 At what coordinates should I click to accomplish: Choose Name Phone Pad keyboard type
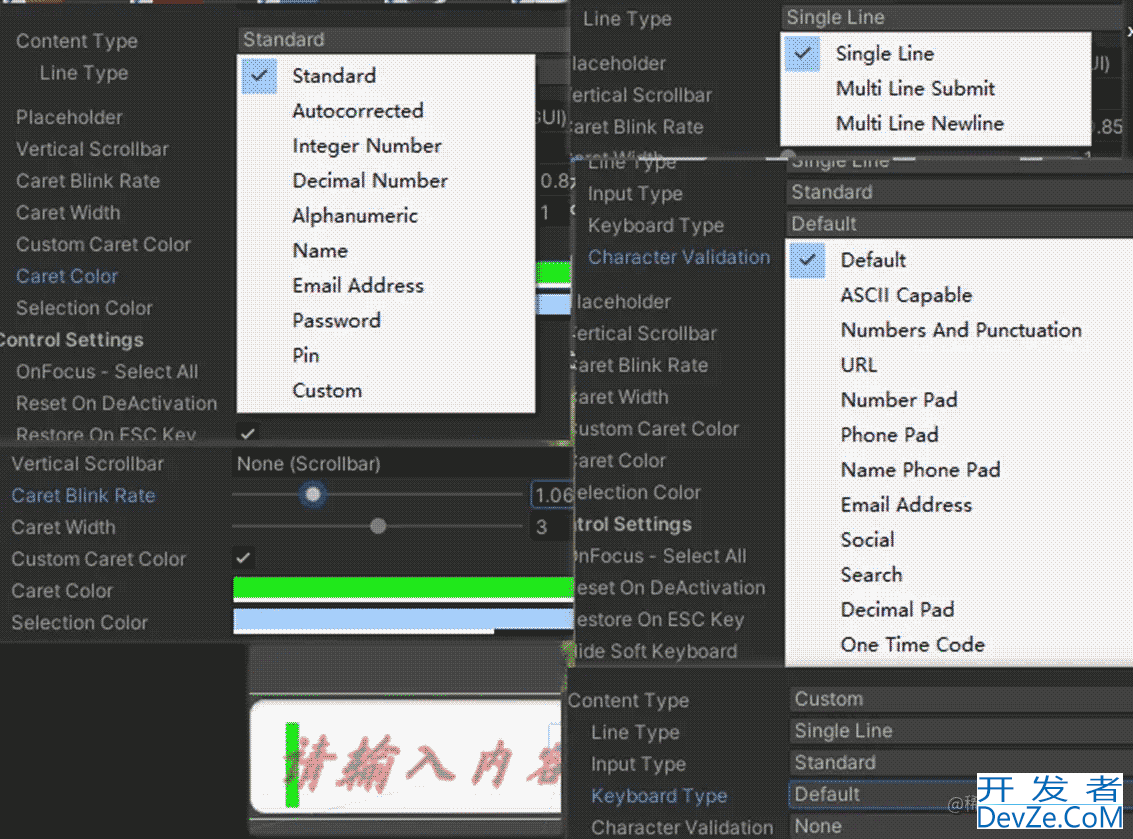coord(921,470)
